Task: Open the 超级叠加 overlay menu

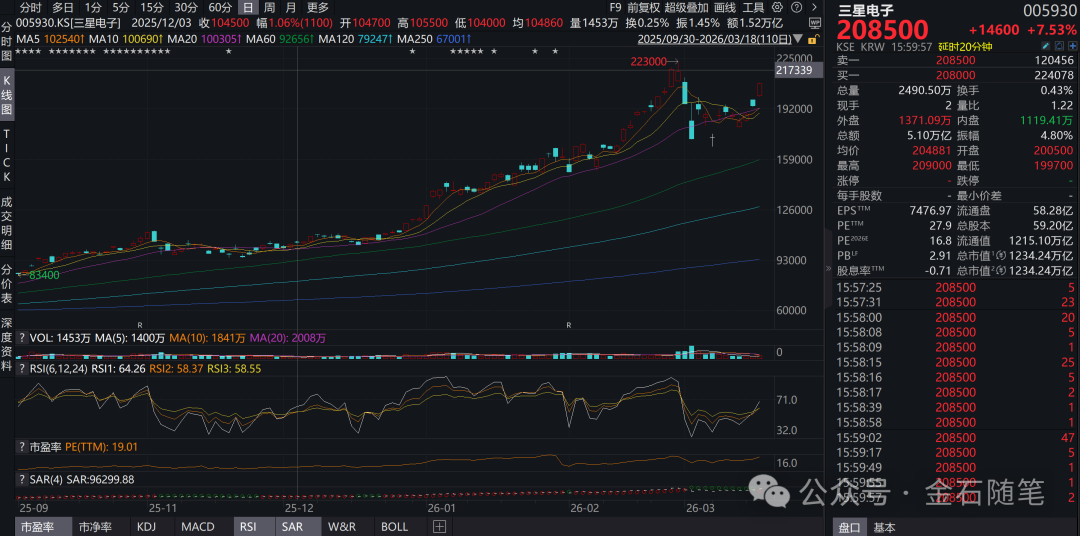Action: pos(687,8)
